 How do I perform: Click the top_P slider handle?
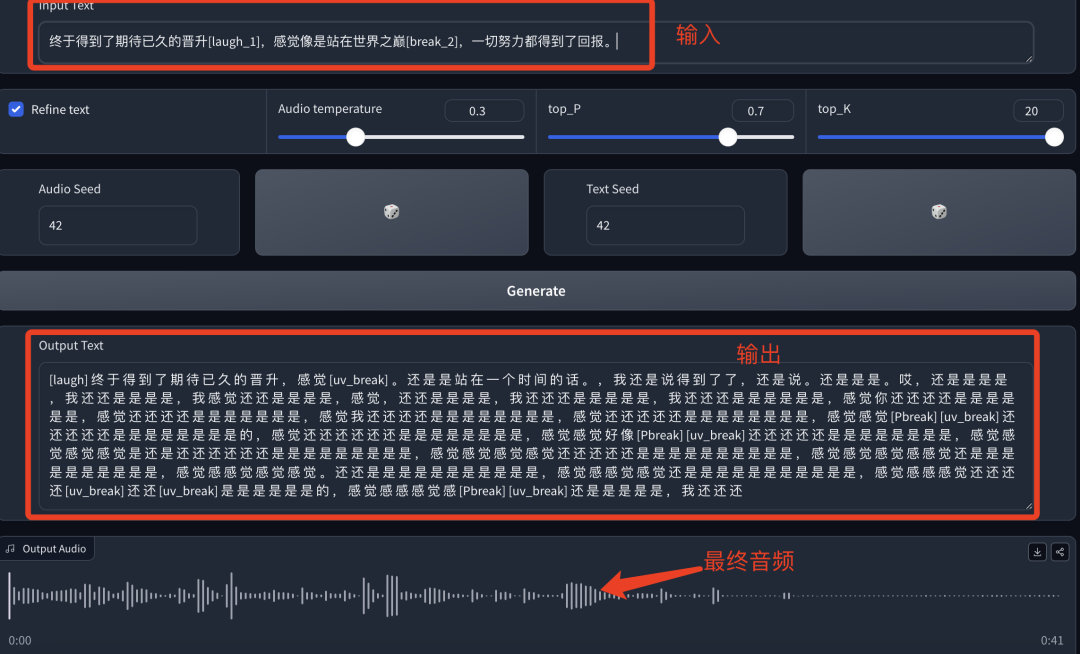click(728, 137)
